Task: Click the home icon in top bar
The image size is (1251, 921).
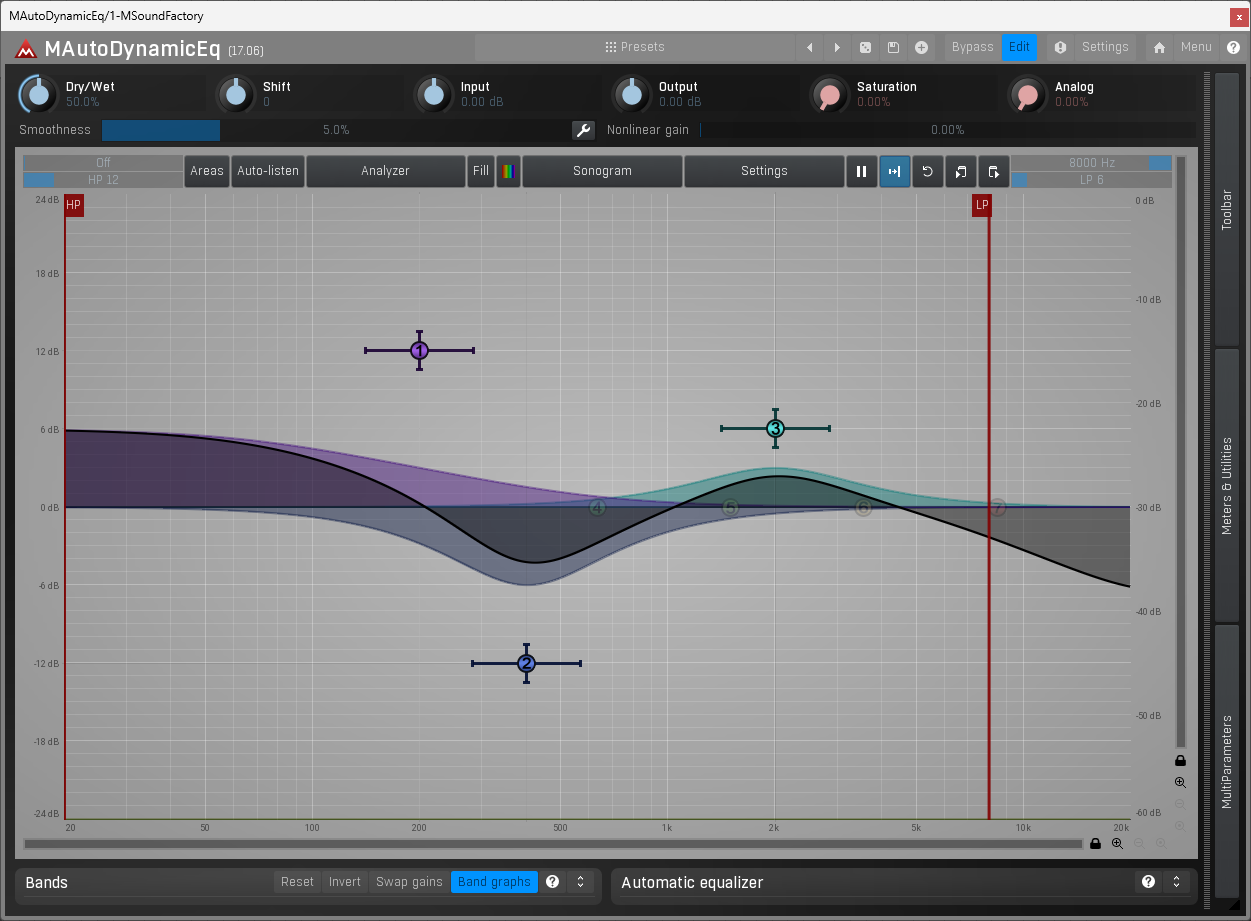Action: (1159, 47)
